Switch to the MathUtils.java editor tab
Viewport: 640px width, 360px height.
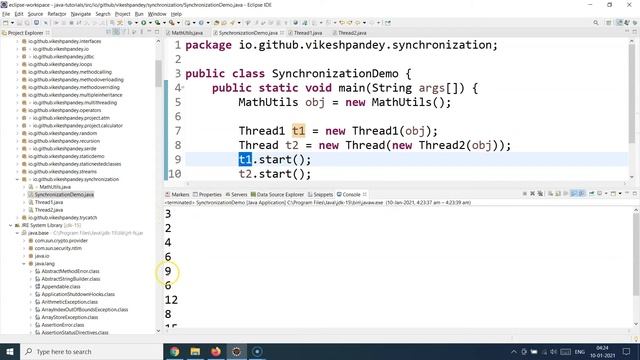click(x=187, y=33)
